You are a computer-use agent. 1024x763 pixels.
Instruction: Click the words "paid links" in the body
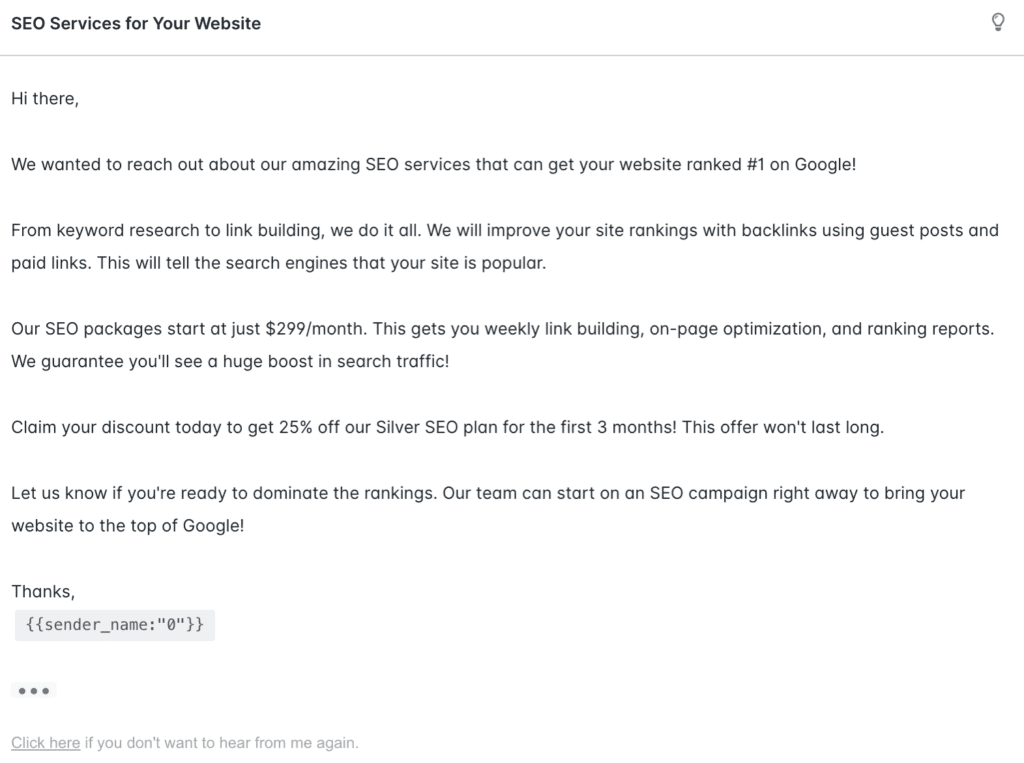point(52,263)
